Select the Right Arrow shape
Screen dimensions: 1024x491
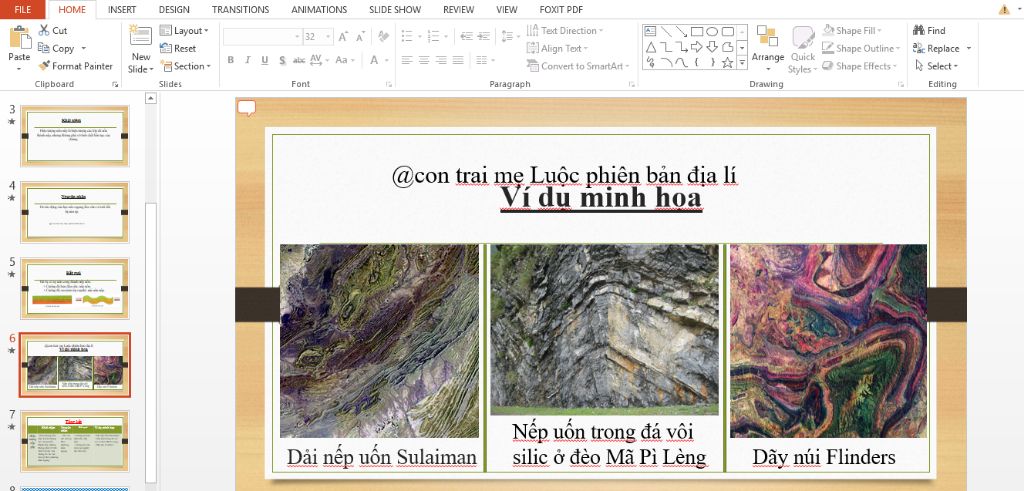(697, 47)
